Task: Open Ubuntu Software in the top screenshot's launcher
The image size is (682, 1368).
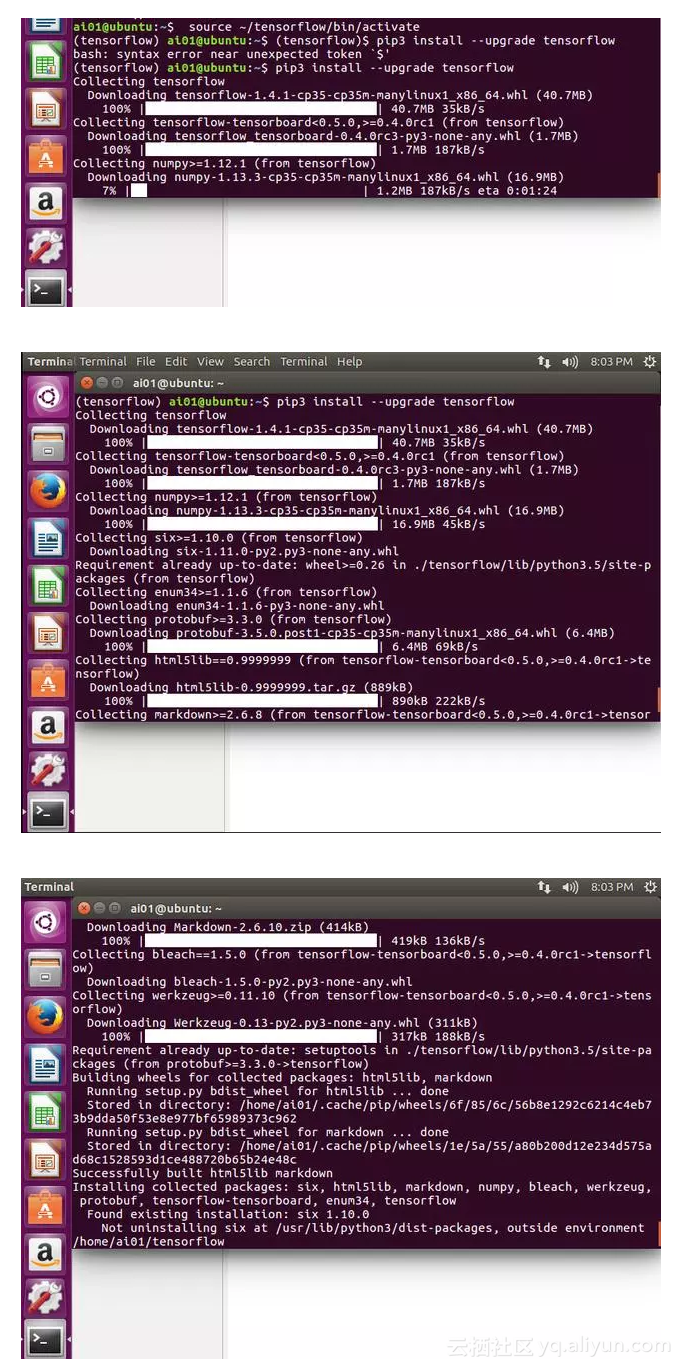Action: point(45,154)
